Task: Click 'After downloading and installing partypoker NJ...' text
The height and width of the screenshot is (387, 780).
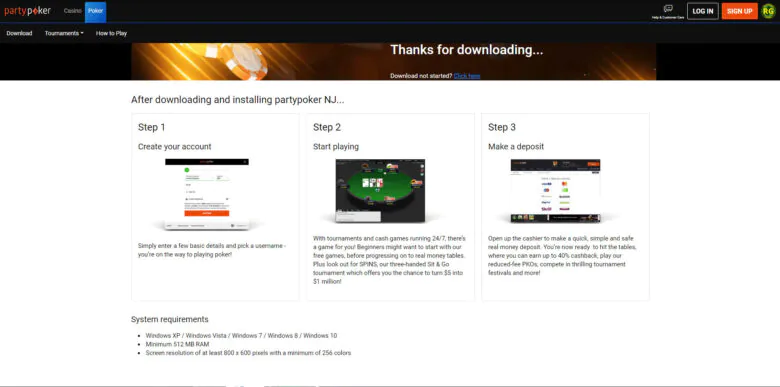Action: click(x=238, y=100)
